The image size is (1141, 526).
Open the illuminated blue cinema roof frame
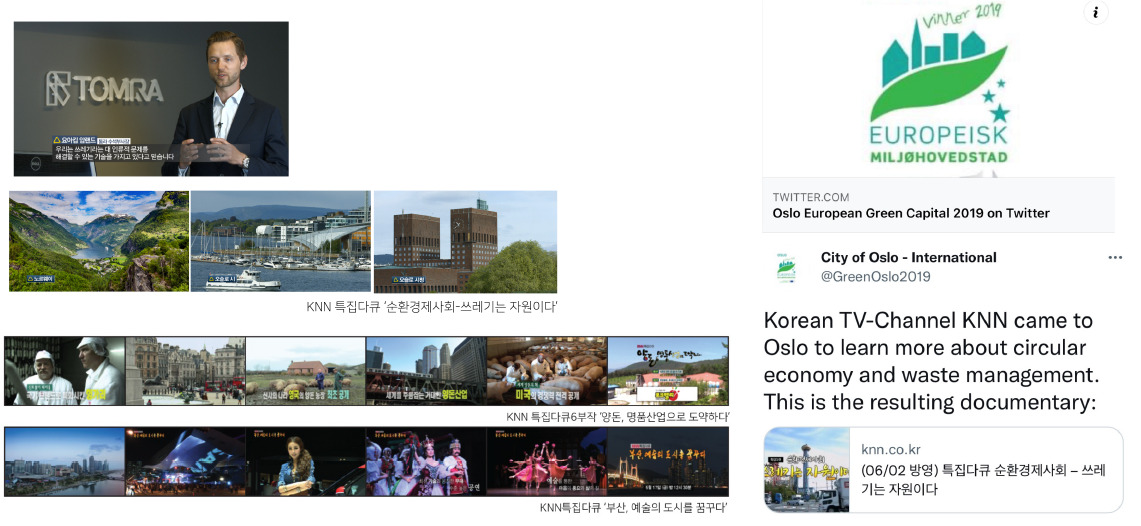click(186, 461)
